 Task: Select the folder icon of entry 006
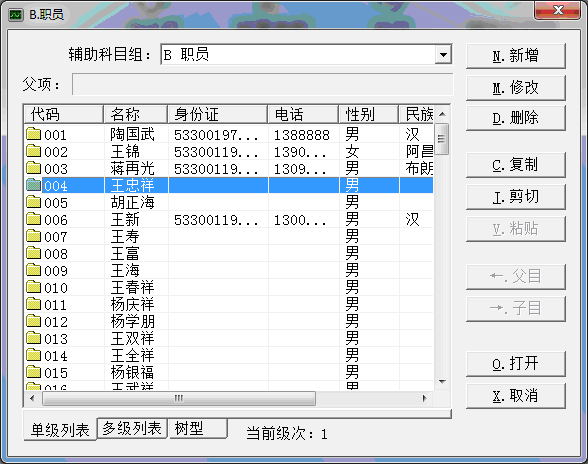pyautogui.click(x=33, y=219)
